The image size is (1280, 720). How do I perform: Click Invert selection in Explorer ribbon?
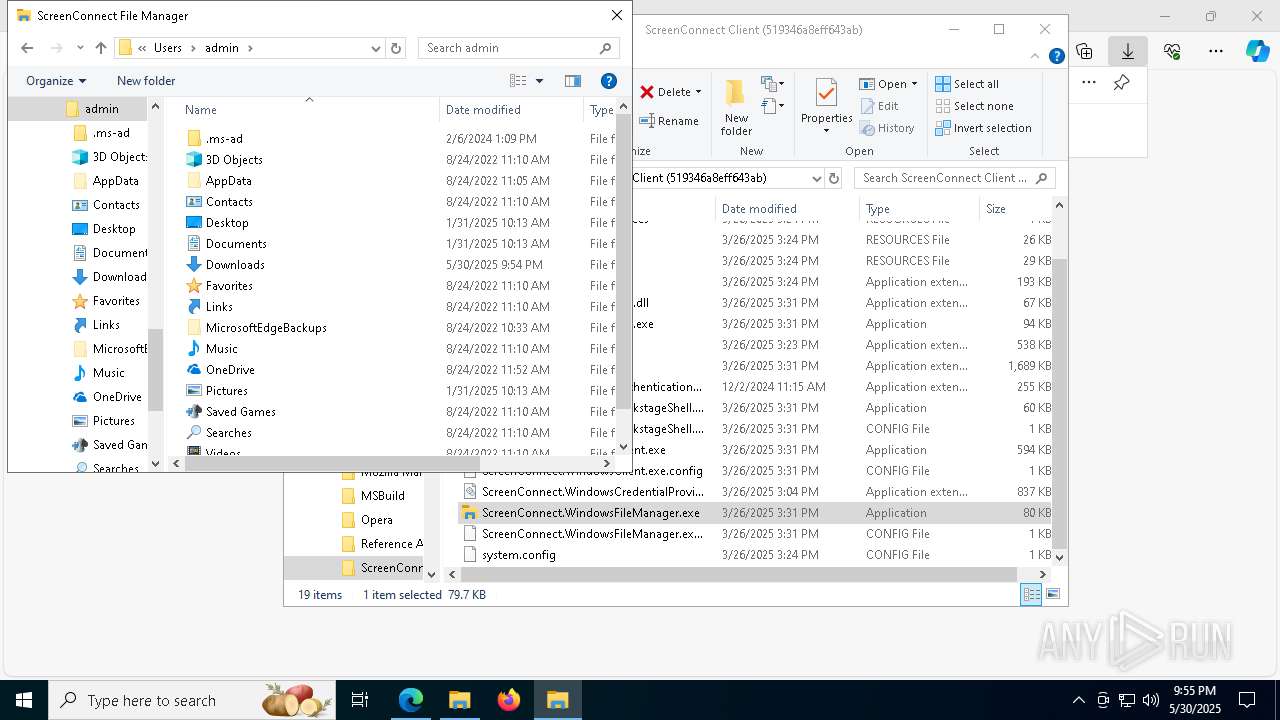(x=983, y=128)
